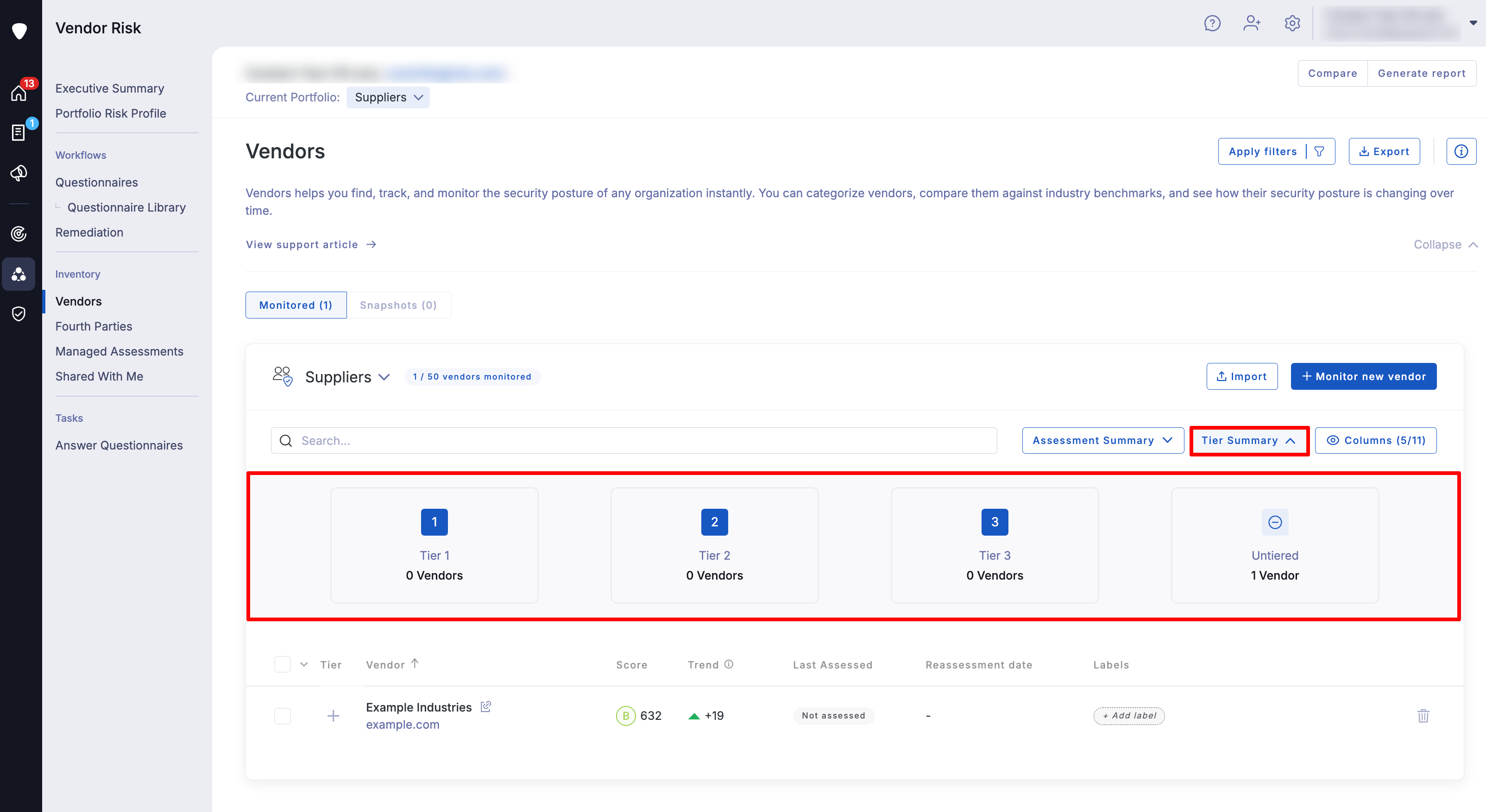Image resolution: width=1486 pixels, height=812 pixels.
Task: Switch to the Snapshots (0) tab
Action: click(398, 305)
